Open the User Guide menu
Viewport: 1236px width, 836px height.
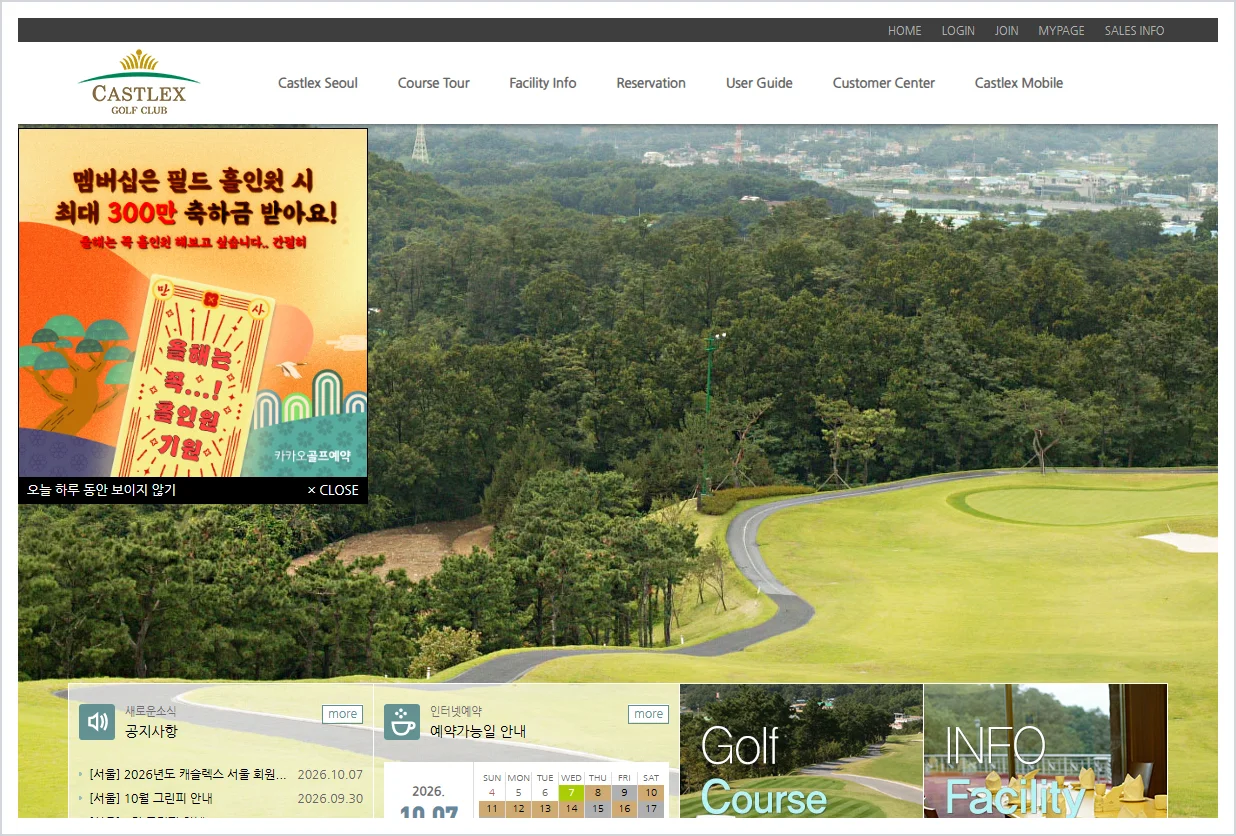tap(759, 83)
